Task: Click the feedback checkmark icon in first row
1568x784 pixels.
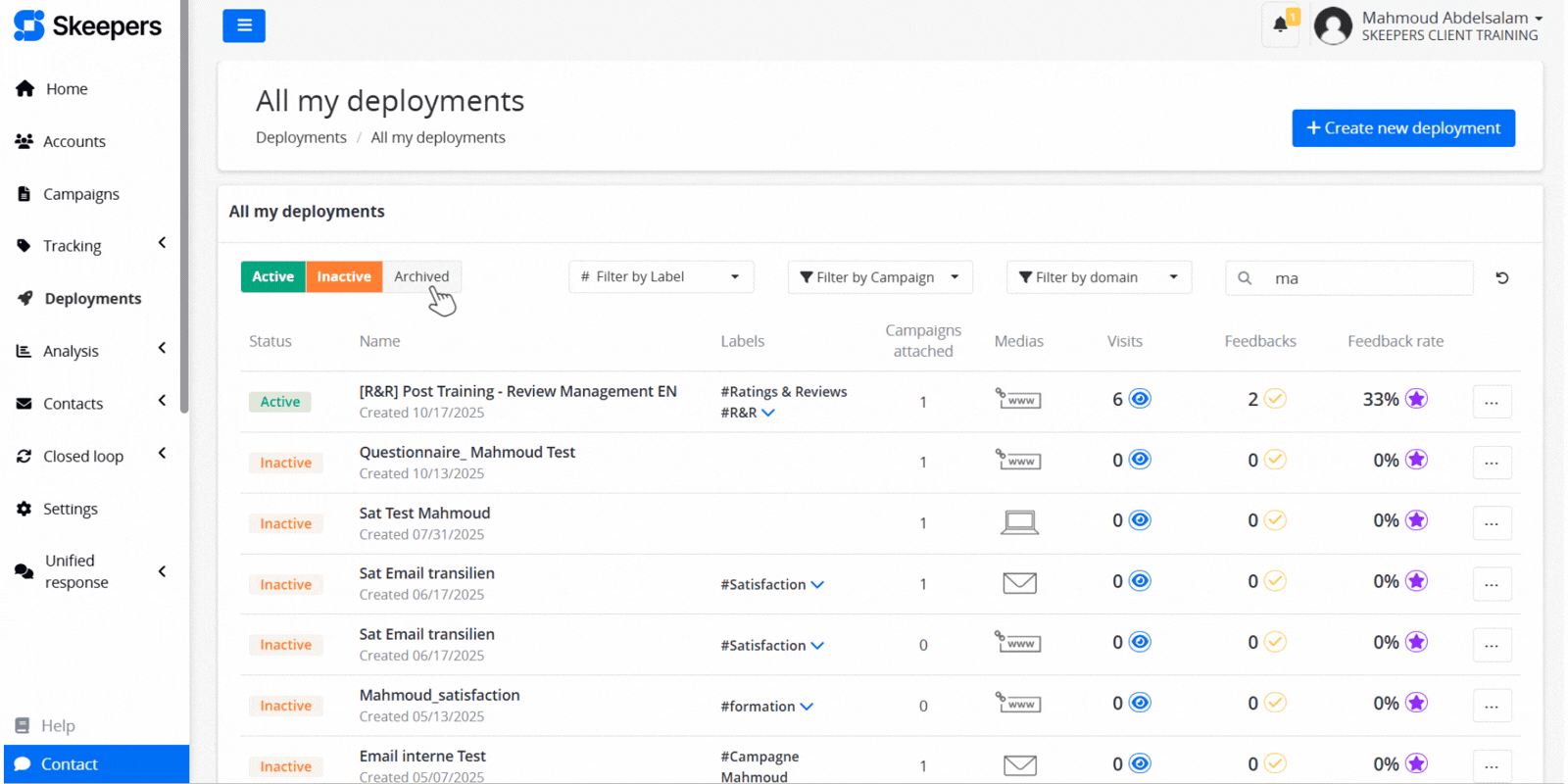Action: [x=1275, y=399]
